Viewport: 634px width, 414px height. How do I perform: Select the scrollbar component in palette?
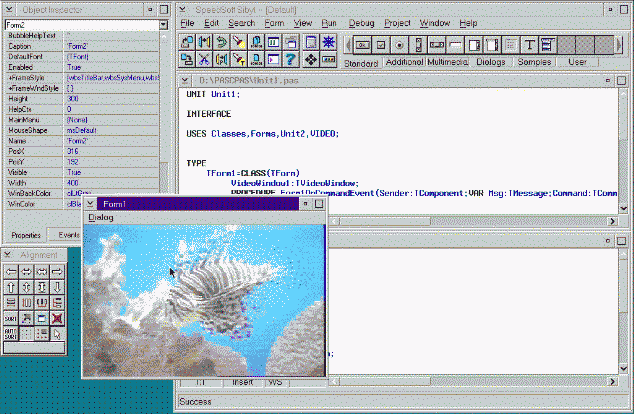click(418, 45)
